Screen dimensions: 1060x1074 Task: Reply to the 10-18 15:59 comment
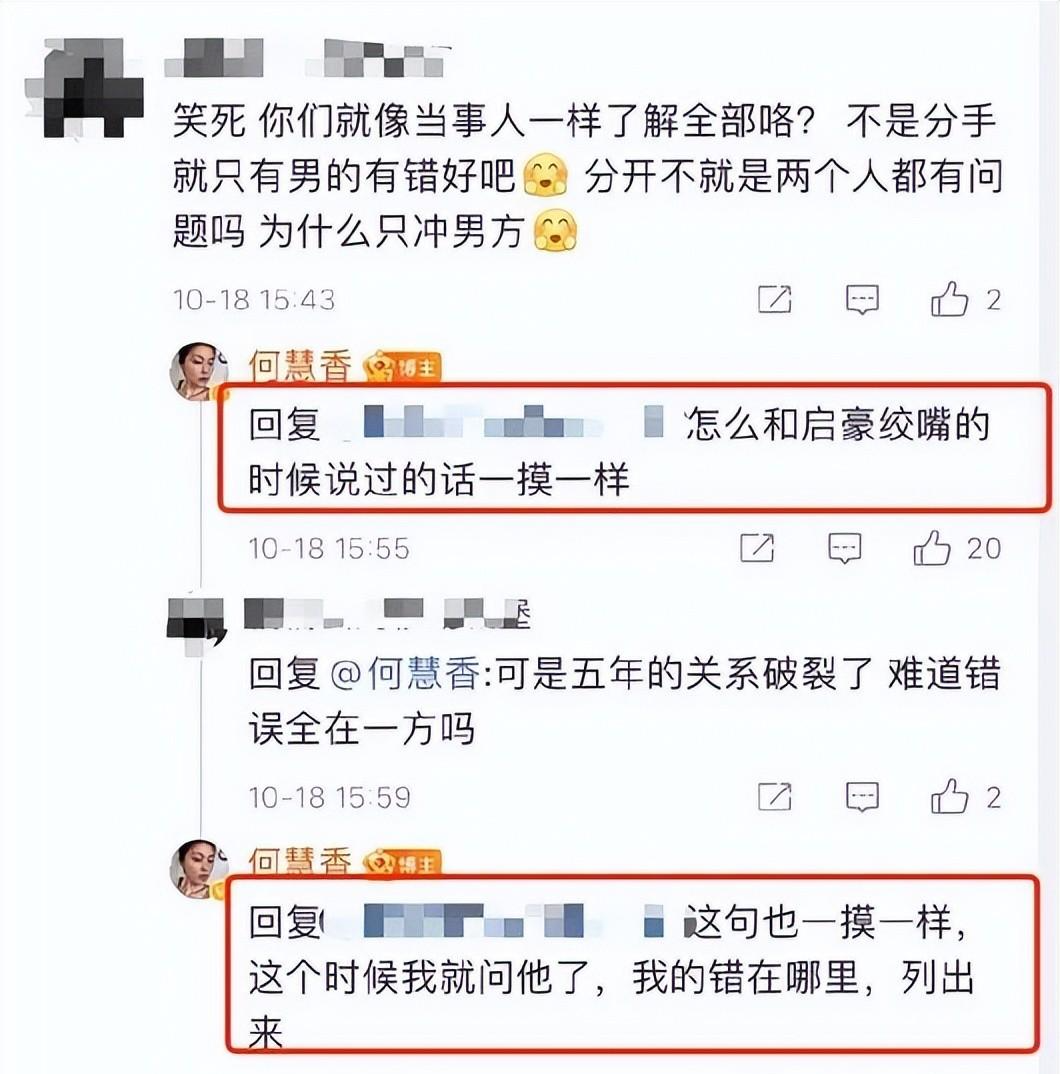[862, 797]
